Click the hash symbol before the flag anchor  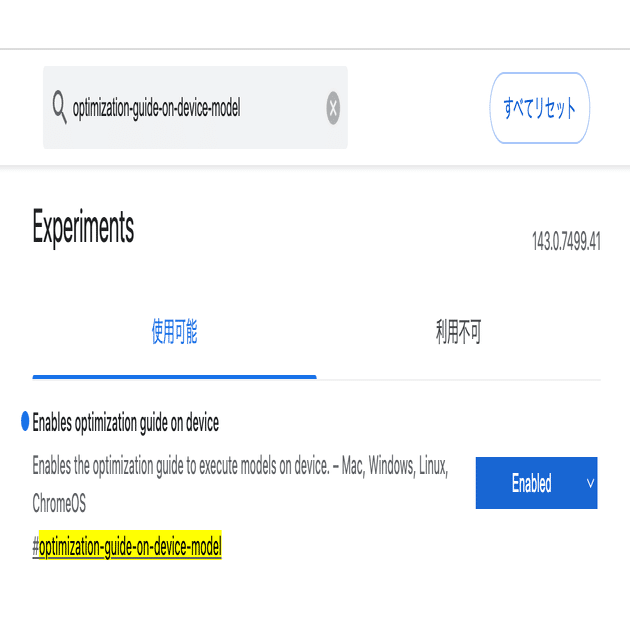point(36,547)
